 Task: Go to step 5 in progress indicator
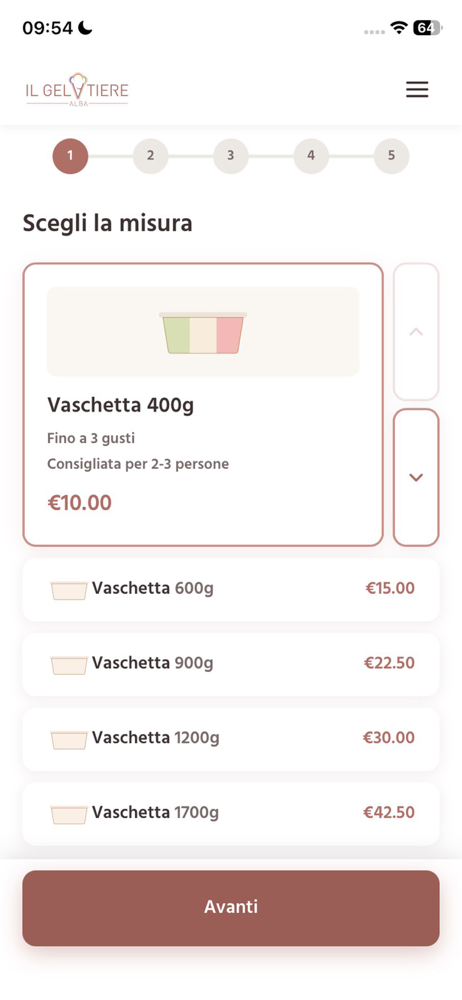(391, 156)
